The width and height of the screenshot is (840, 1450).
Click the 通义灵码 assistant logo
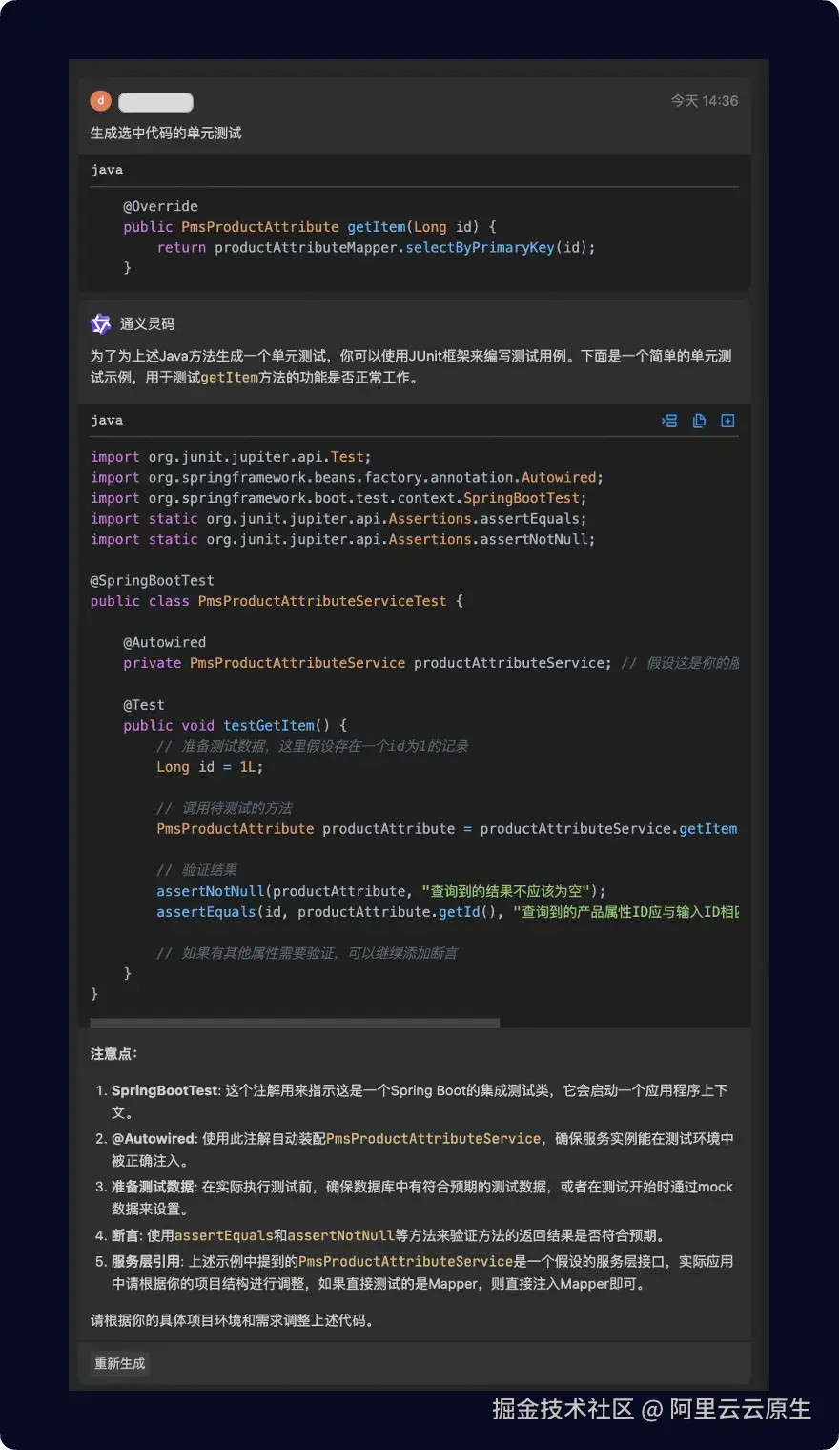click(100, 324)
